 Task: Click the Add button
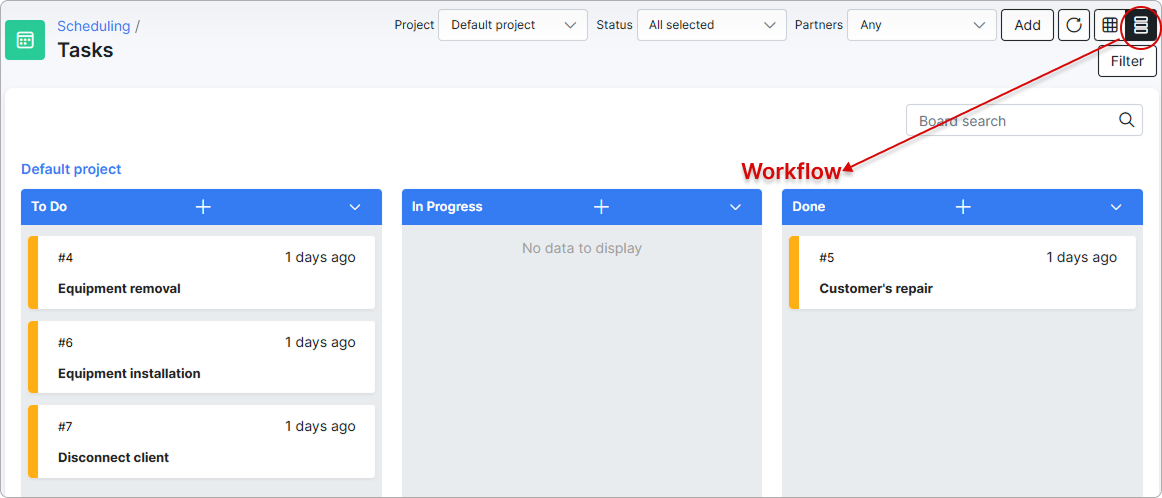pos(1027,25)
